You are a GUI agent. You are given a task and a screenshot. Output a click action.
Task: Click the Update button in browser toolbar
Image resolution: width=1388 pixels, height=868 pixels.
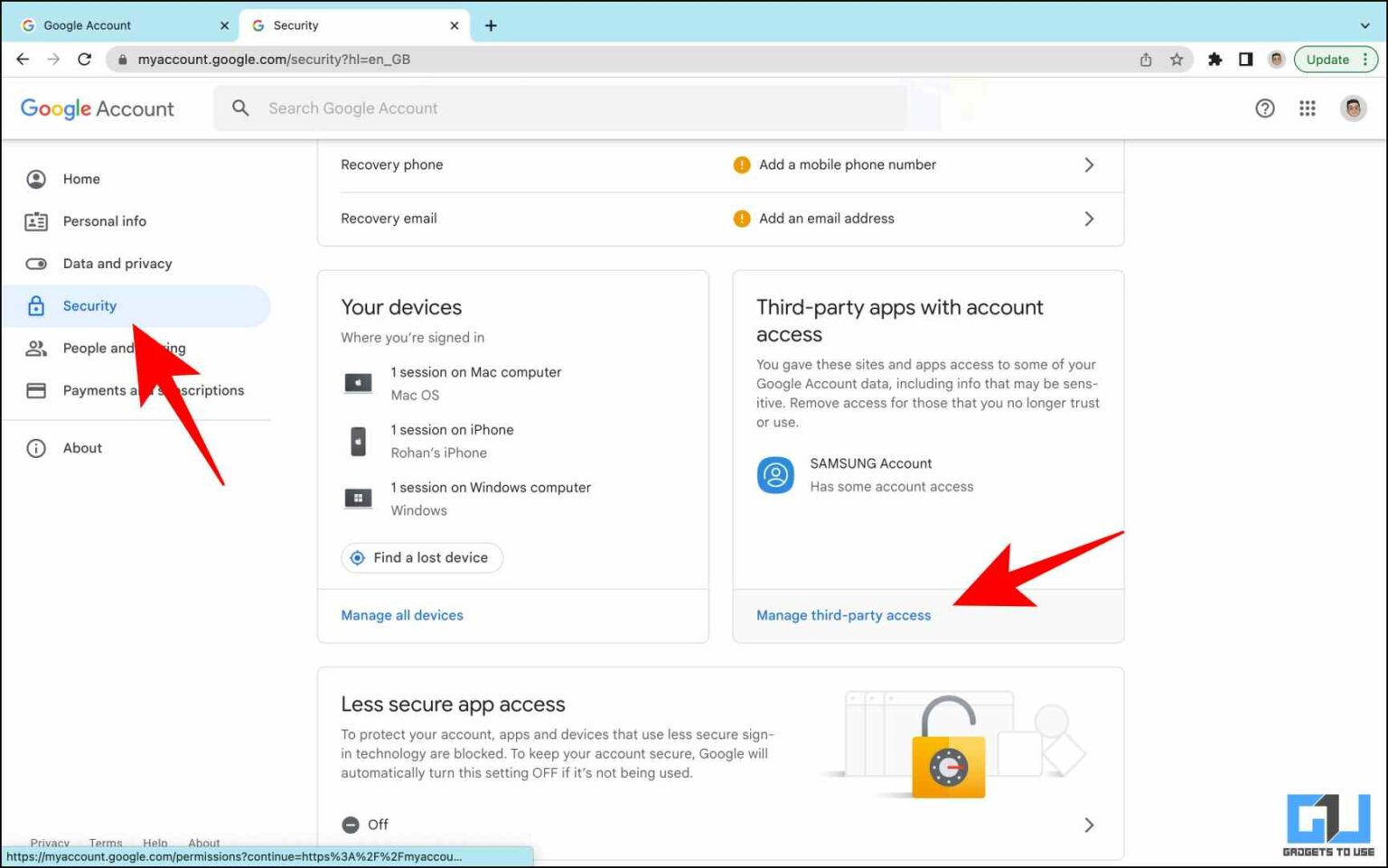pos(1328,59)
